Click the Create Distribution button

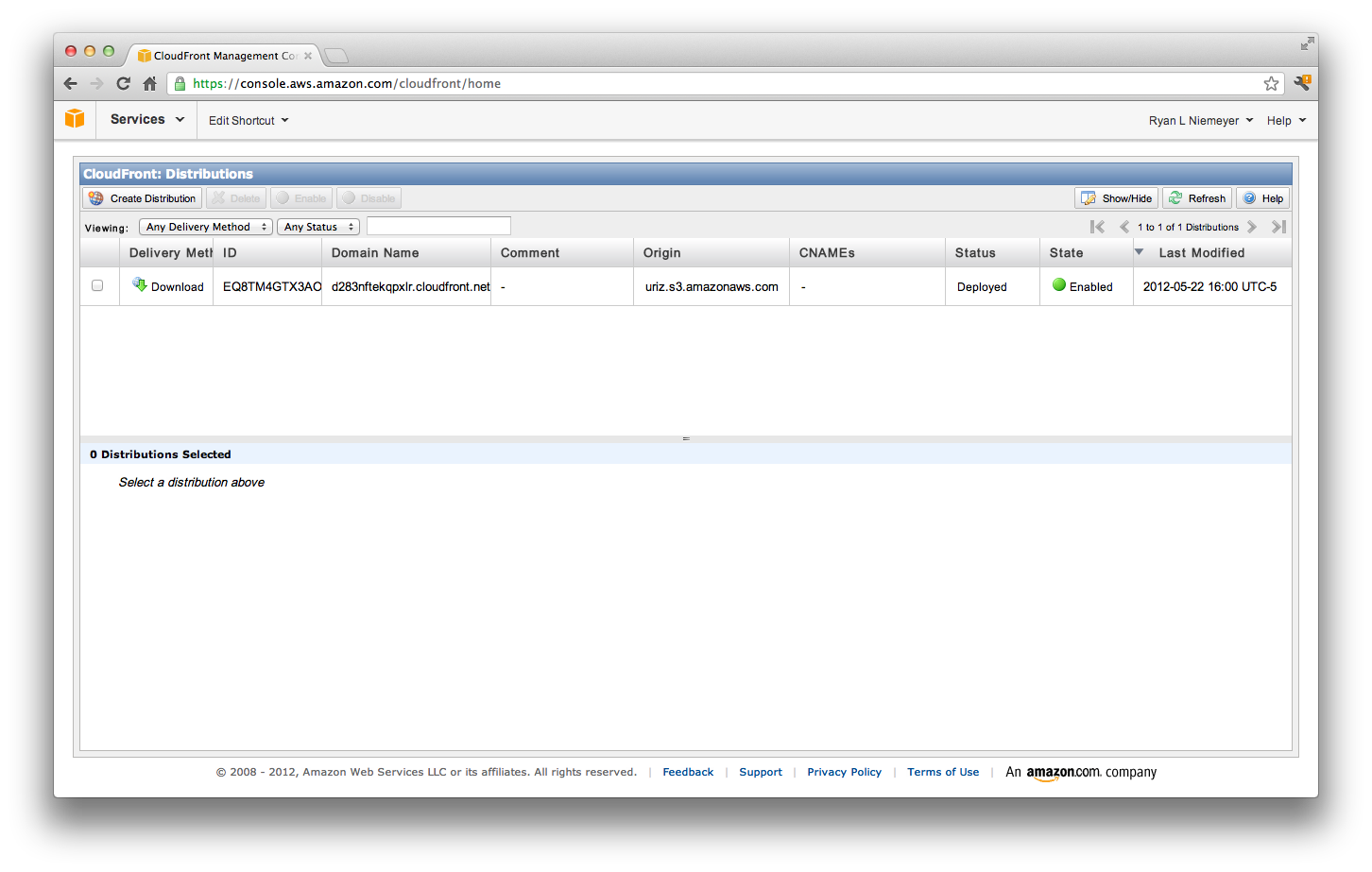click(x=142, y=197)
